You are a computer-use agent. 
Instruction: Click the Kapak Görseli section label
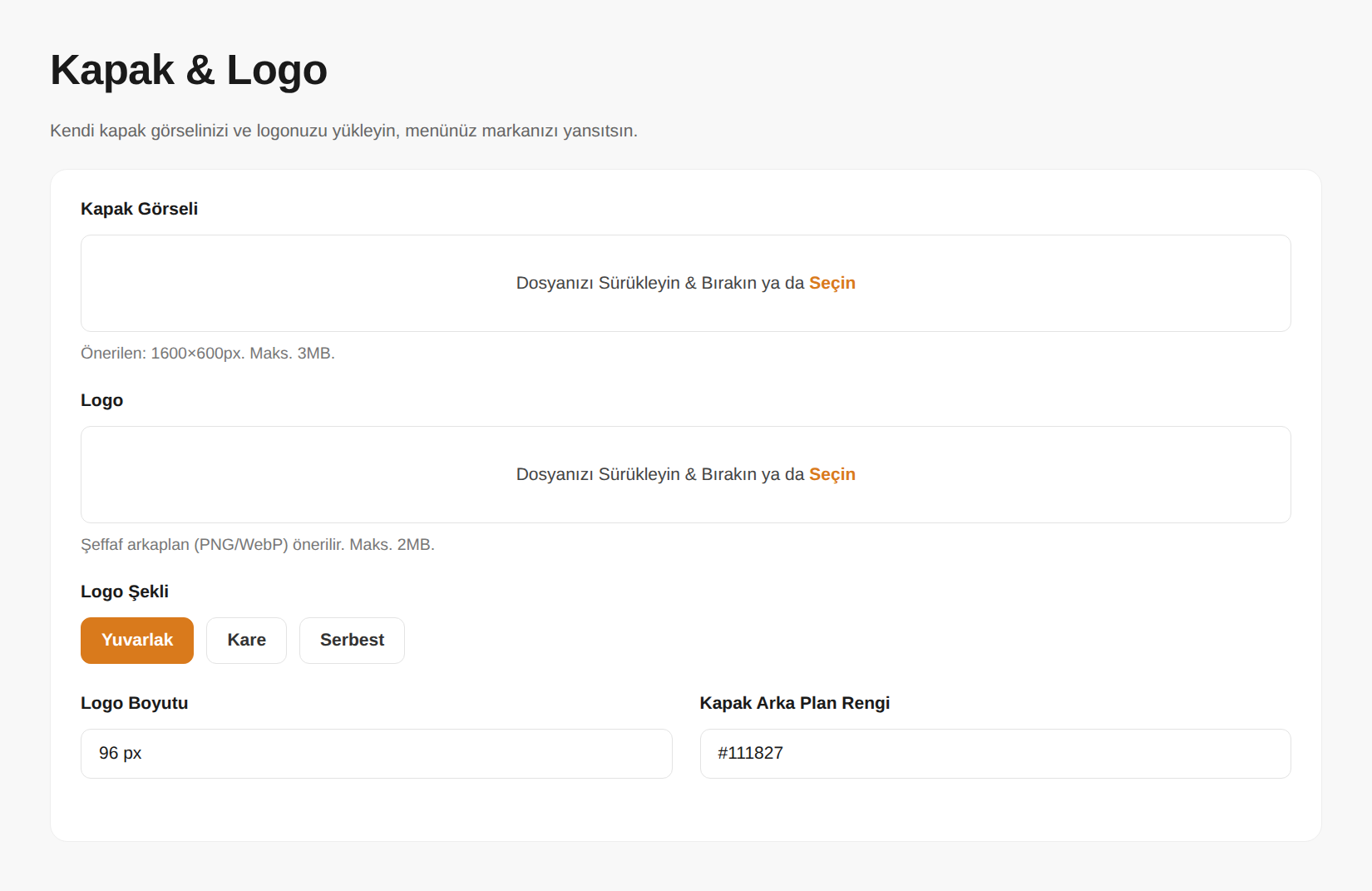[x=140, y=209]
